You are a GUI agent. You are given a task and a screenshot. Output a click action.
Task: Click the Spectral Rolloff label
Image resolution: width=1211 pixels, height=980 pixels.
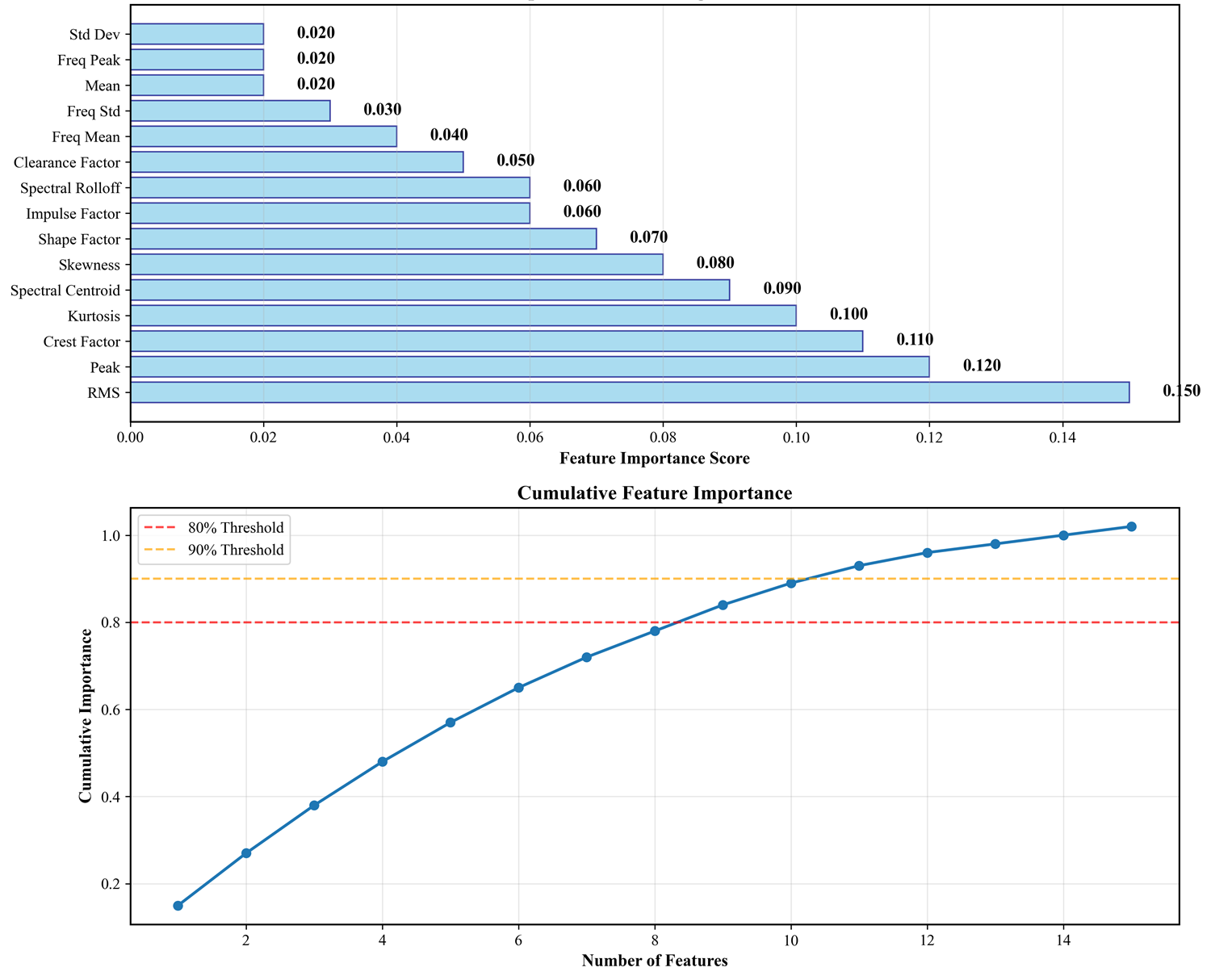point(70,189)
